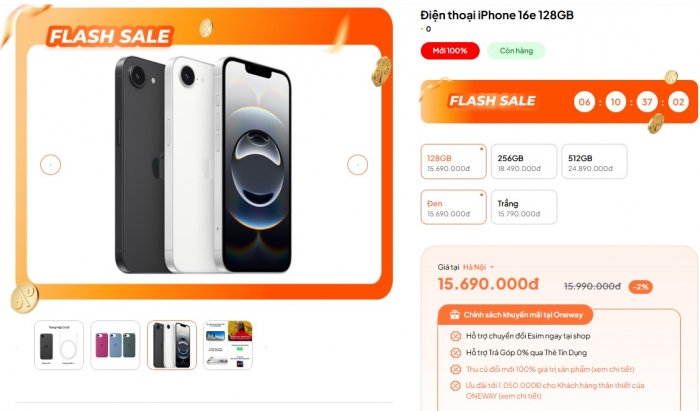Click the -2% discount badge
This screenshot has width=700, height=411.
pyautogui.click(x=641, y=286)
